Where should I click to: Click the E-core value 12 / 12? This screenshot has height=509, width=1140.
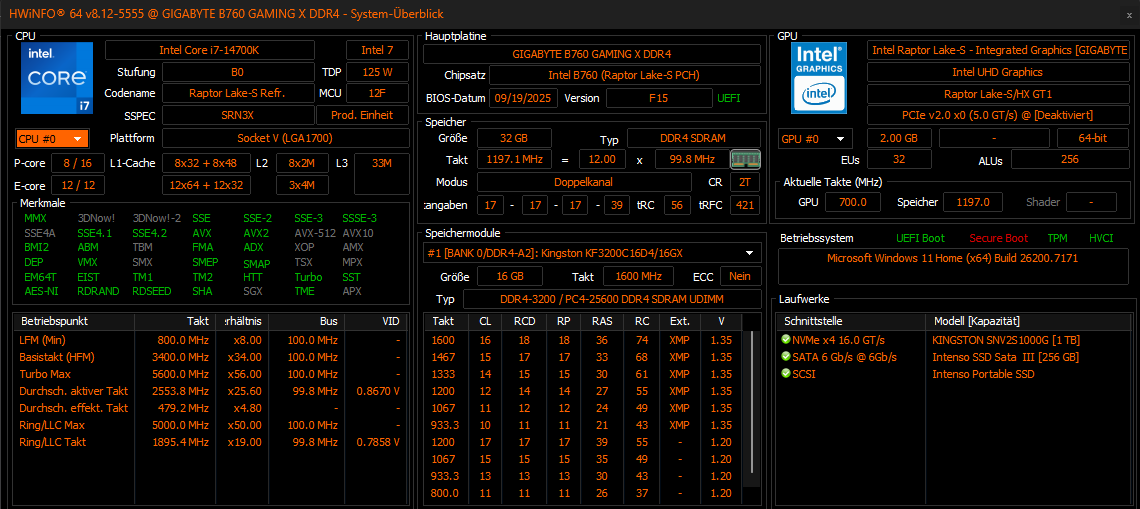coord(78,185)
